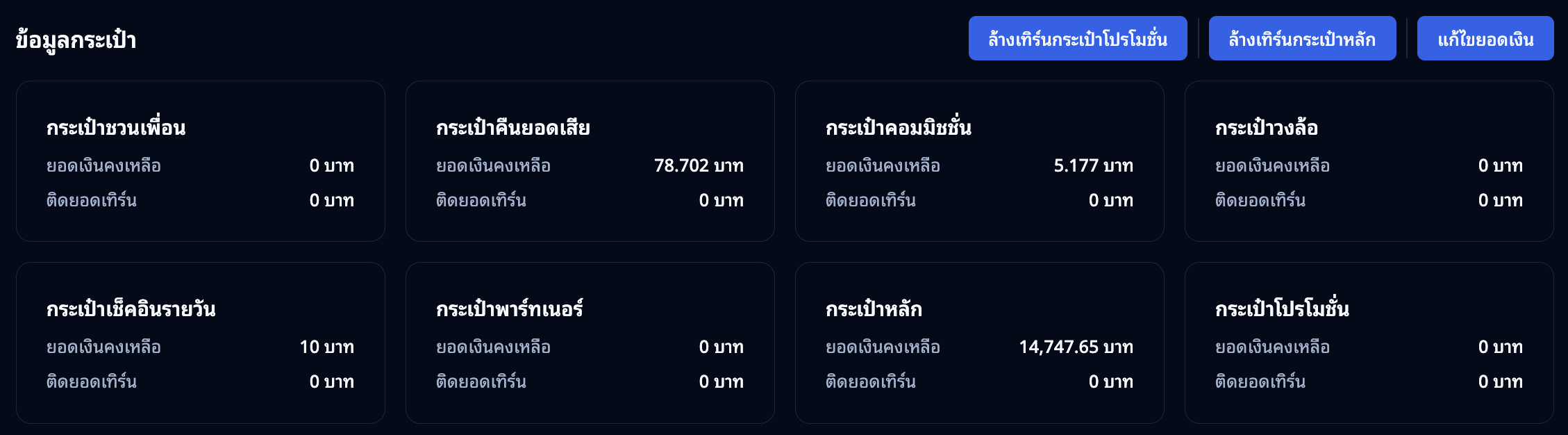Click the 78.702 บาท cashback balance

(x=699, y=165)
